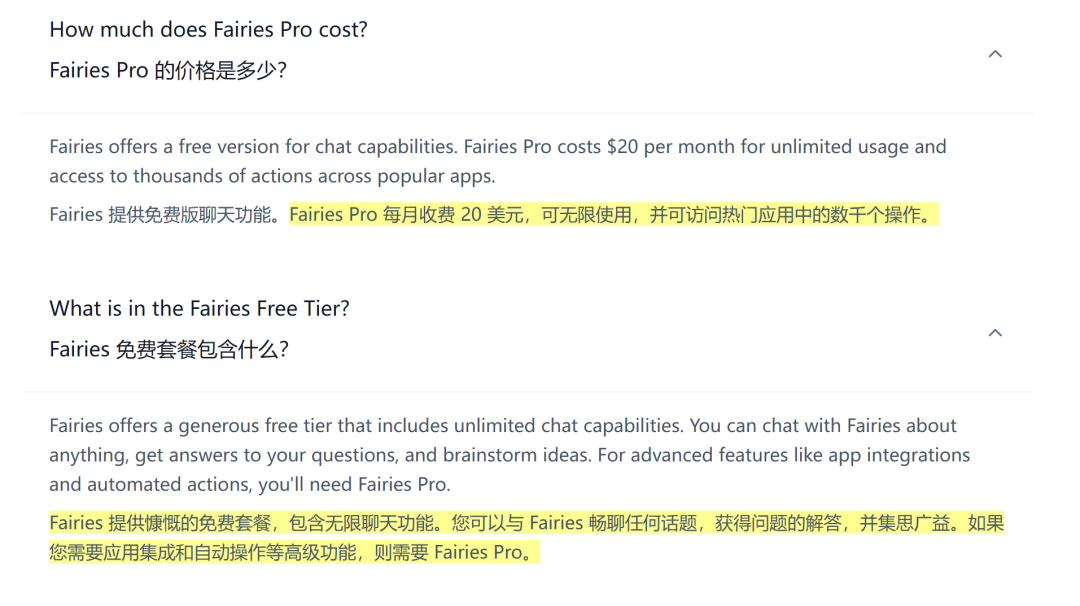Image resolution: width=1080 pixels, height=606 pixels.
Task: Collapse the Fairies Pro cost question chevron
Action: click(995, 54)
